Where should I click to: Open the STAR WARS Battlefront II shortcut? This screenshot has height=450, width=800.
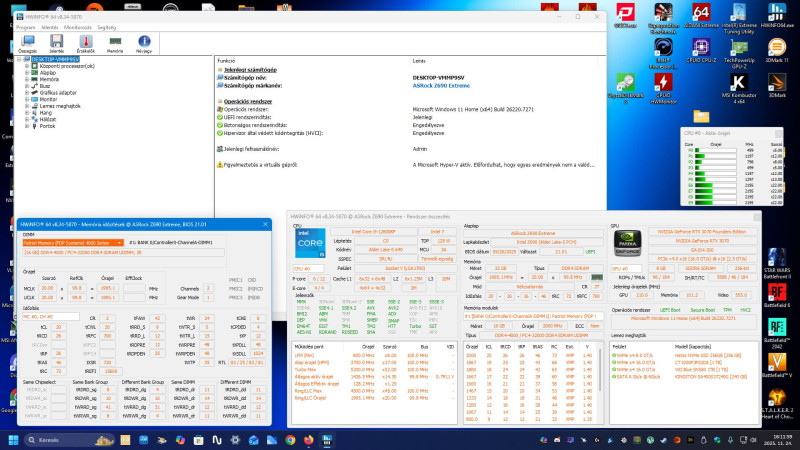point(777,263)
